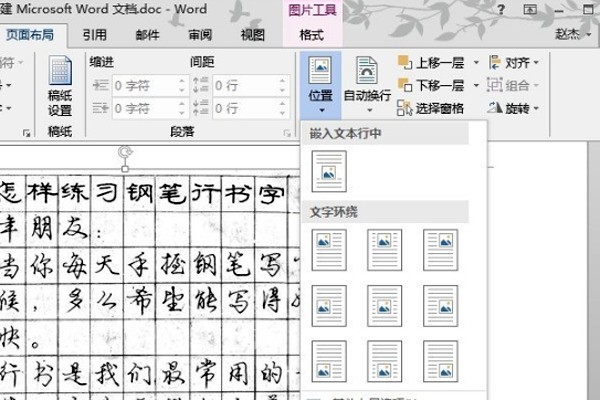Collapse the 位置 position dropdown
Screen dimensions: 600x400
coord(320,87)
